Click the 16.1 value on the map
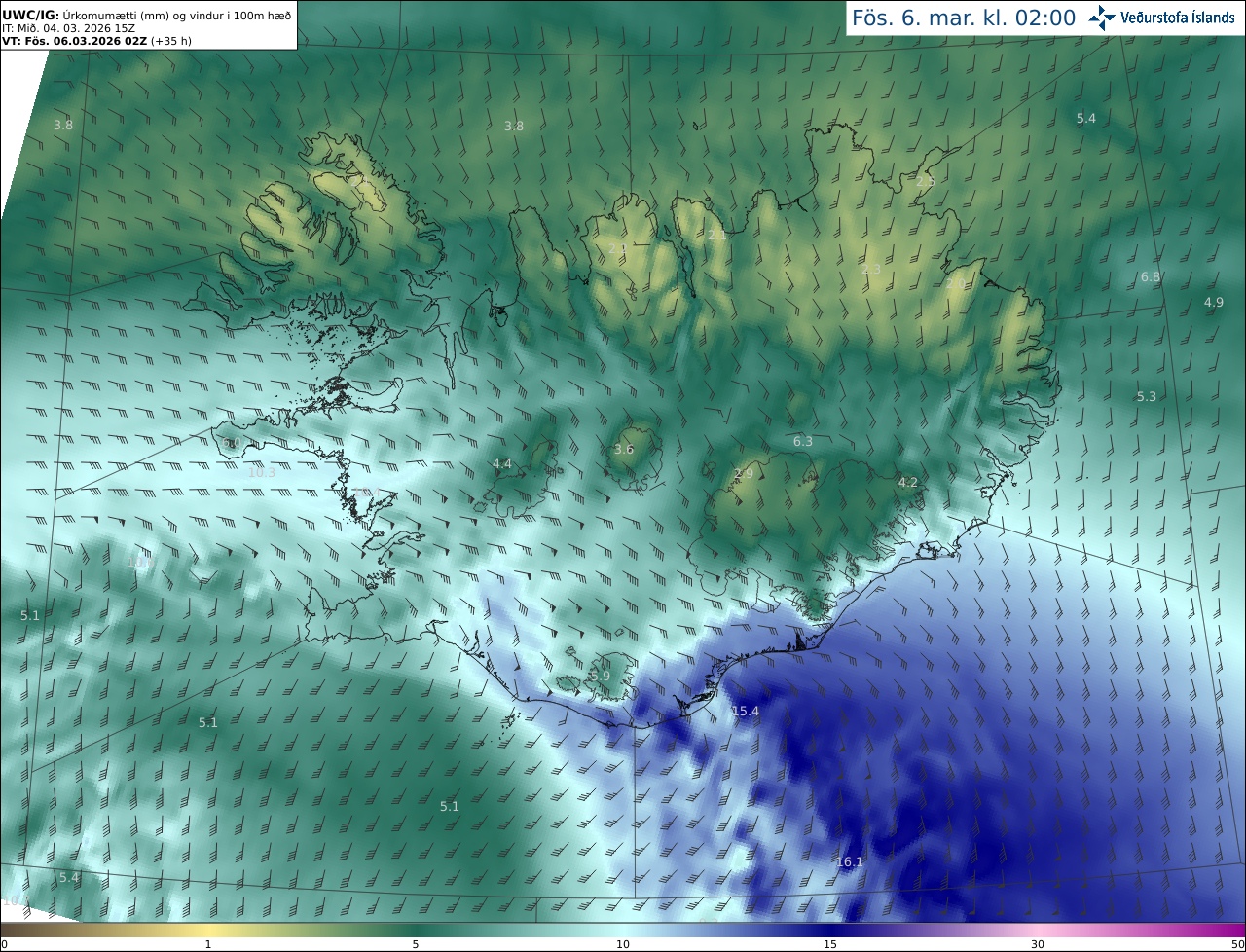The height and width of the screenshot is (952, 1246). [850, 862]
